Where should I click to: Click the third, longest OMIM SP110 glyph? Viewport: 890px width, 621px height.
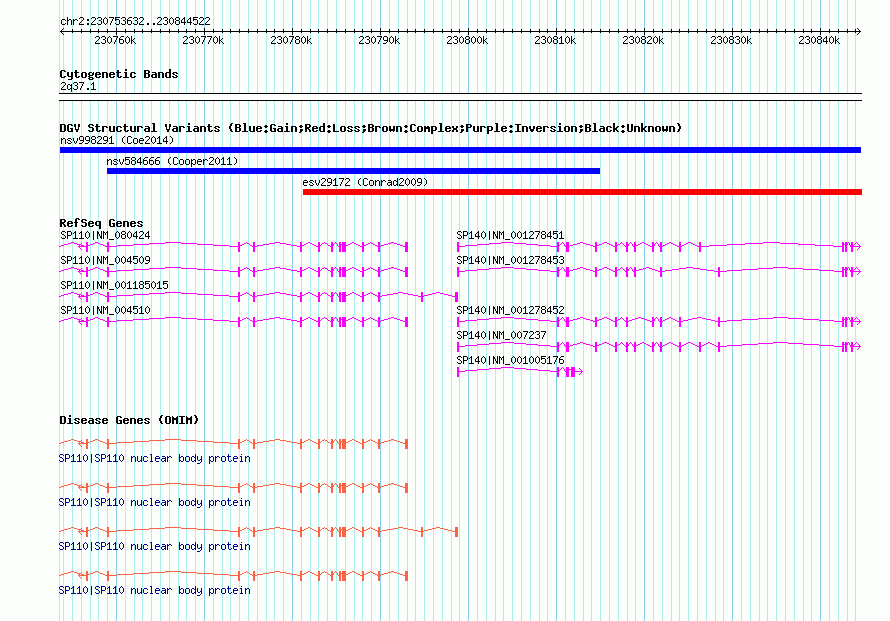click(259, 531)
